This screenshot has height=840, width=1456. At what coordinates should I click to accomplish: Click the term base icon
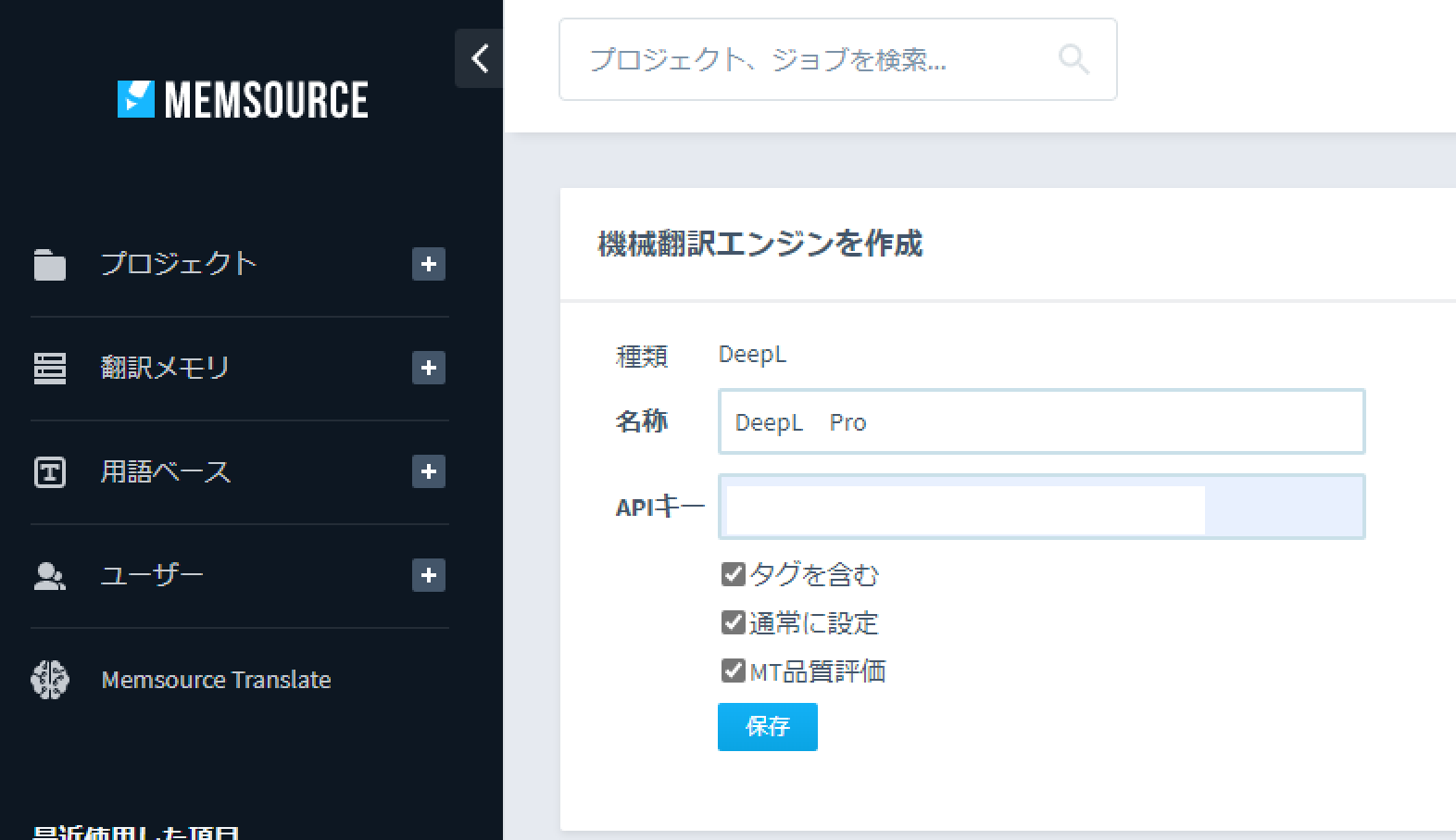[x=50, y=472]
